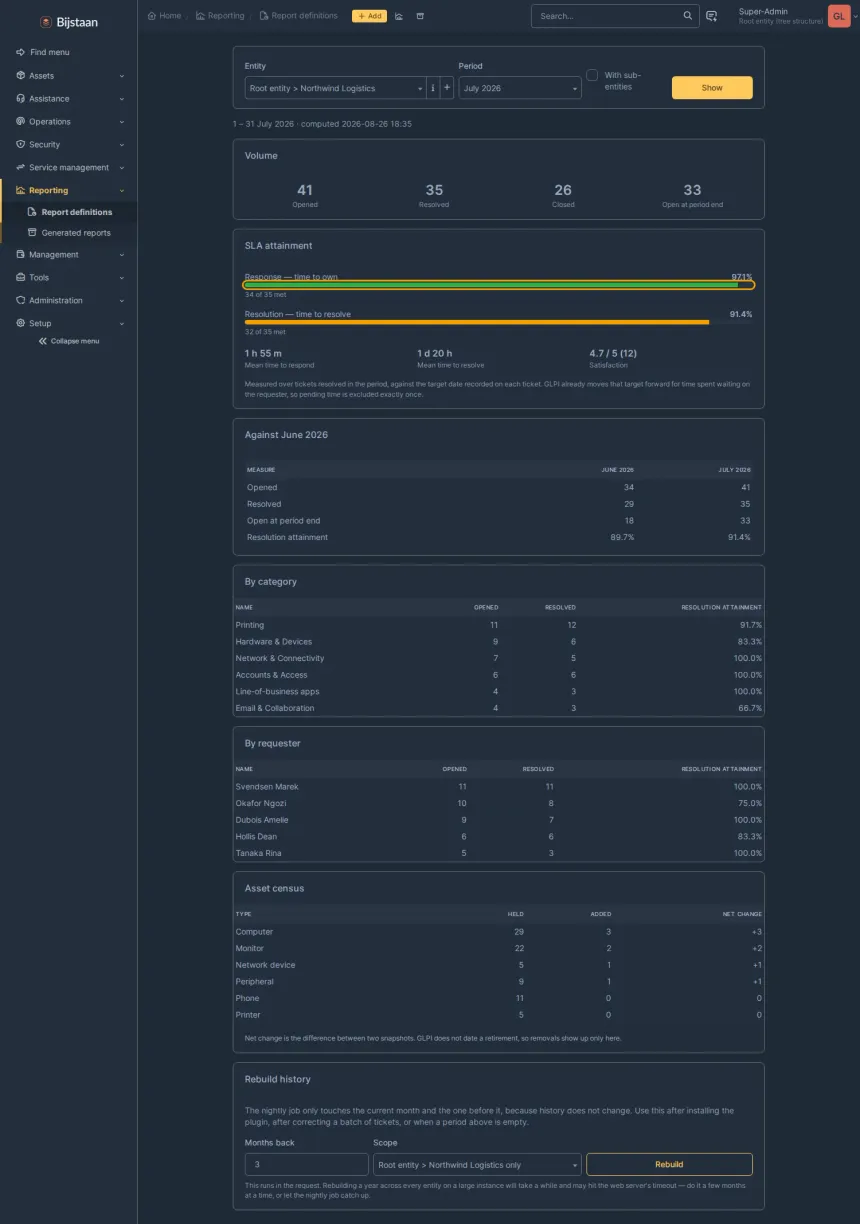Click 'Svendsen Marek' requester row
Image resolution: width=860 pixels, height=1224 pixels.
point(499,787)
